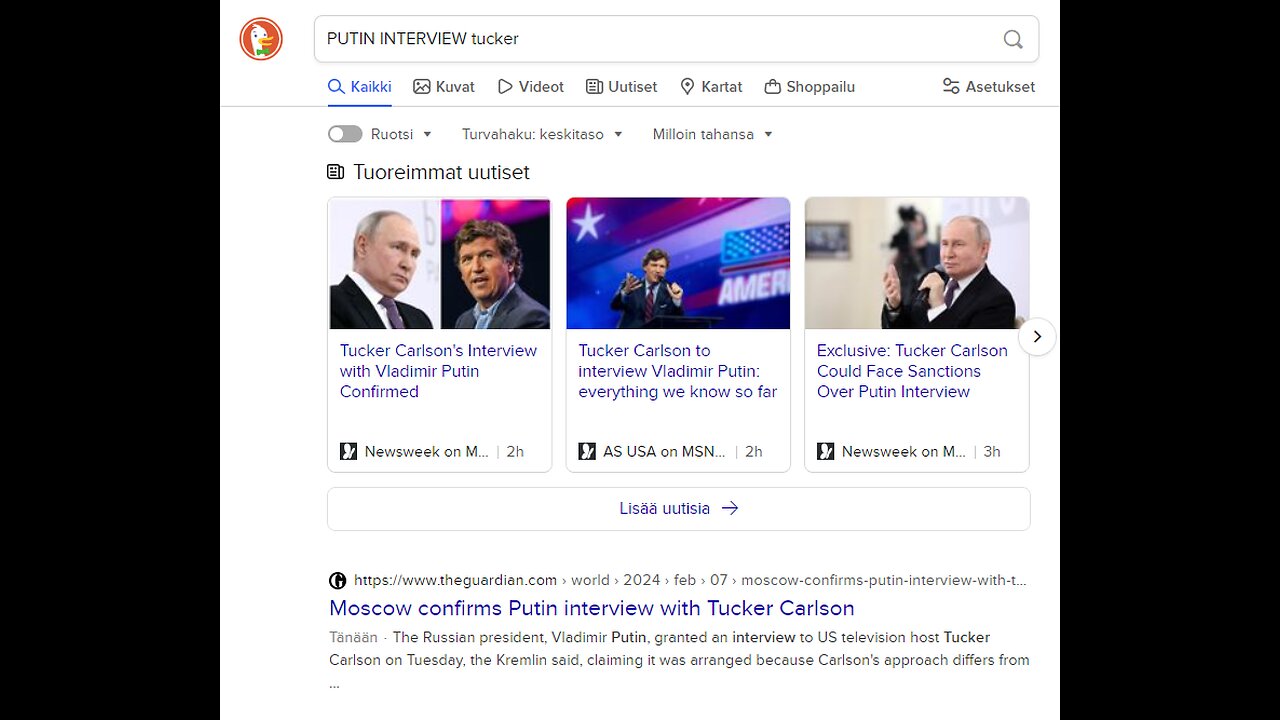Expand the Milloin tahansa time filter
The image size is (1280, 720).
click(713, 134)
